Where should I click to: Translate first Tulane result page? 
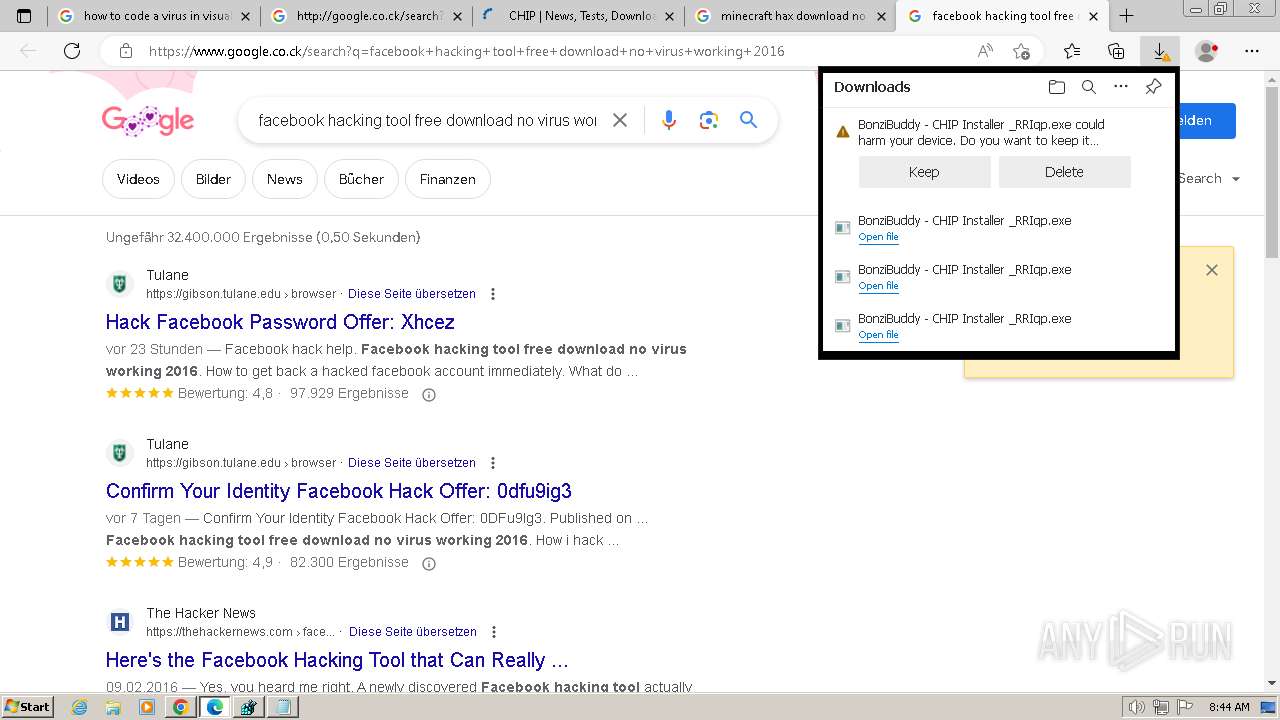(x=412, y=294)
